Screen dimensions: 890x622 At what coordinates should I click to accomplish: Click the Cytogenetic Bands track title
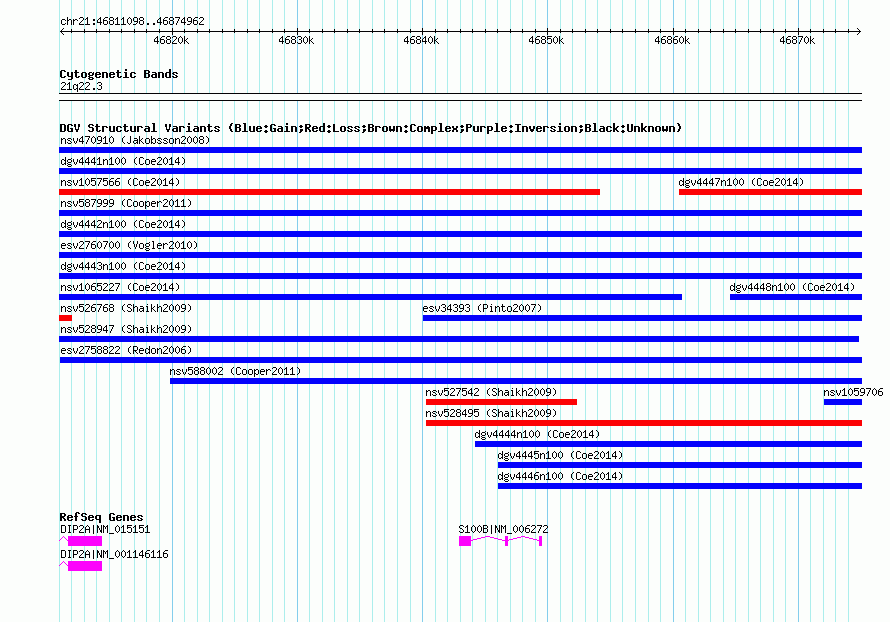[119, 74]
